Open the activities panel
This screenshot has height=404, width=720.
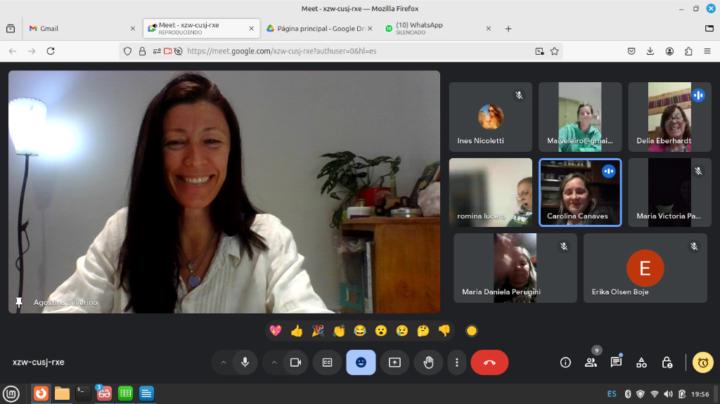(641, 362)
